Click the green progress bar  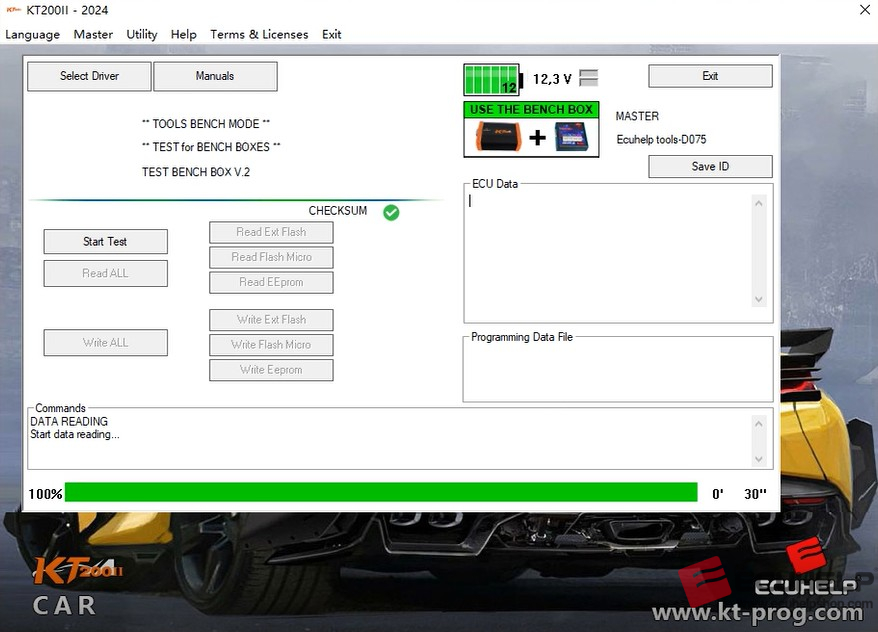pos(381,493)
